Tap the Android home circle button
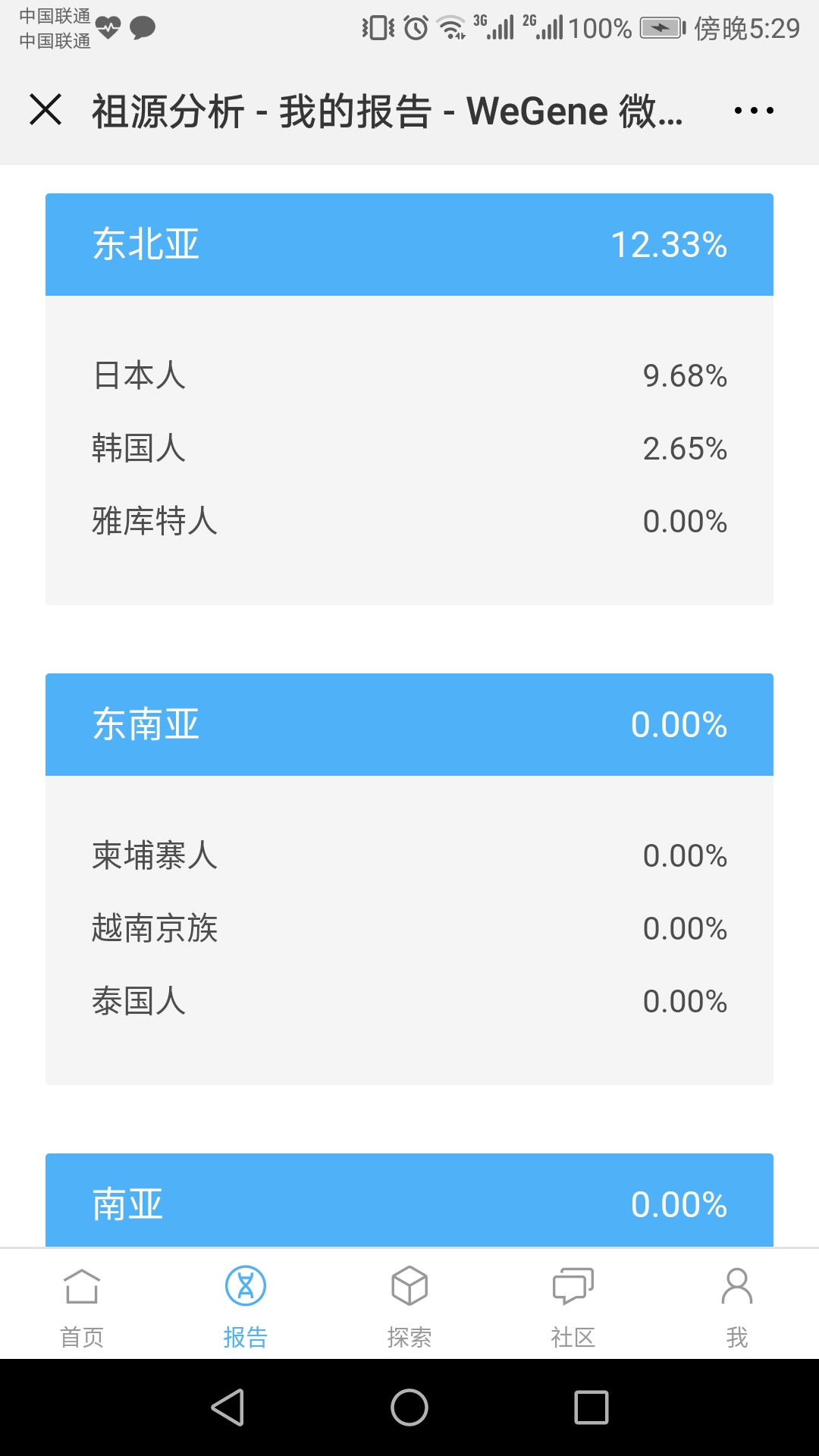Viewport: 819px width, 1456px height. coord(409,1407)
